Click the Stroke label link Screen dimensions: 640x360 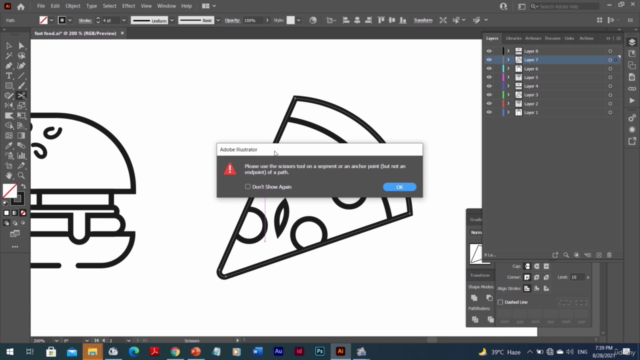85,20
